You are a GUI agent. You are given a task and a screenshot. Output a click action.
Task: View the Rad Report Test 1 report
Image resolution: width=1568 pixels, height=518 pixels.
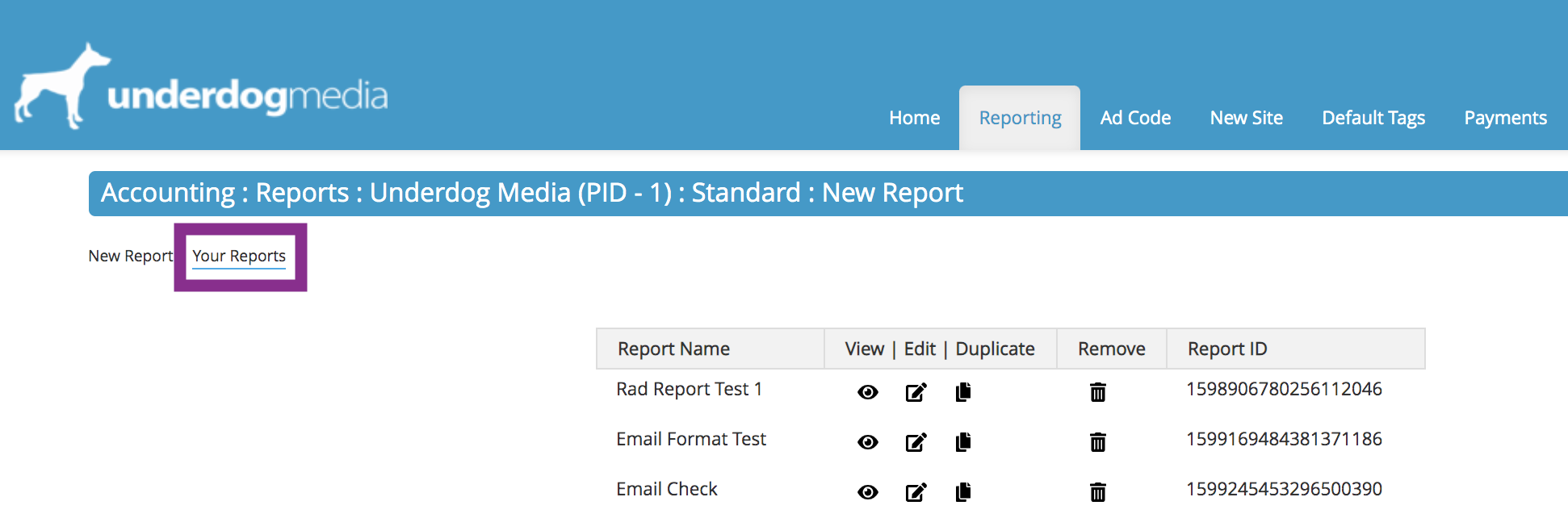coord(868,392)
